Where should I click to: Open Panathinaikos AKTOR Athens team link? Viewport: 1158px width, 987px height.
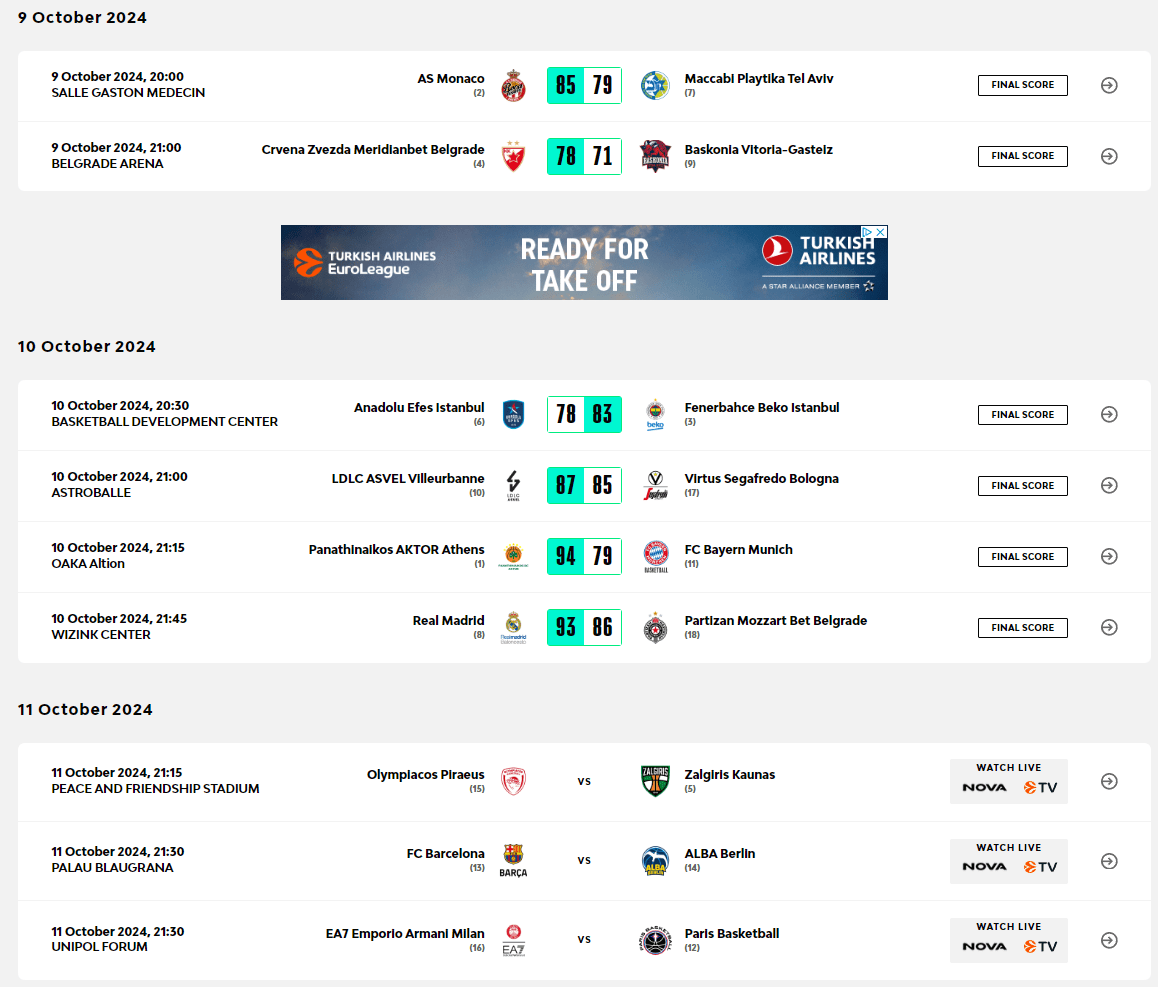[396, 550]
